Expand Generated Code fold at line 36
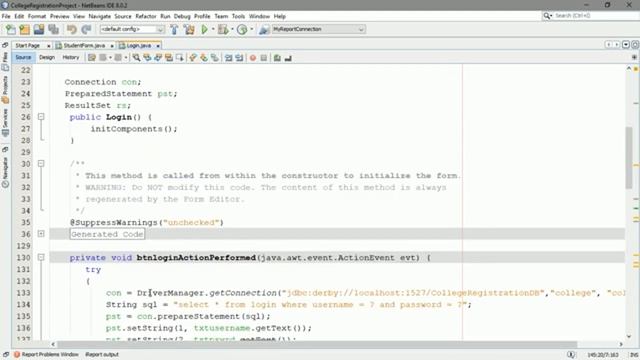The image size is (640, 360). pos(41,234)
